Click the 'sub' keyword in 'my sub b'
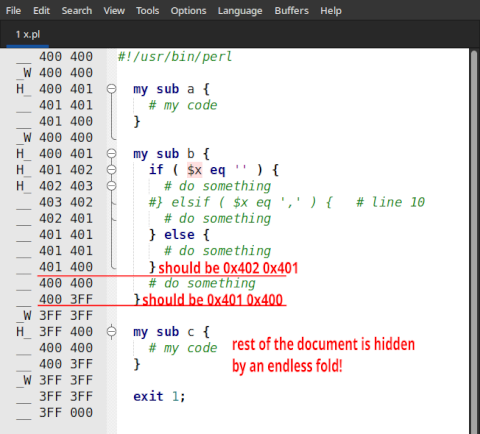 (x=168, y=154)
